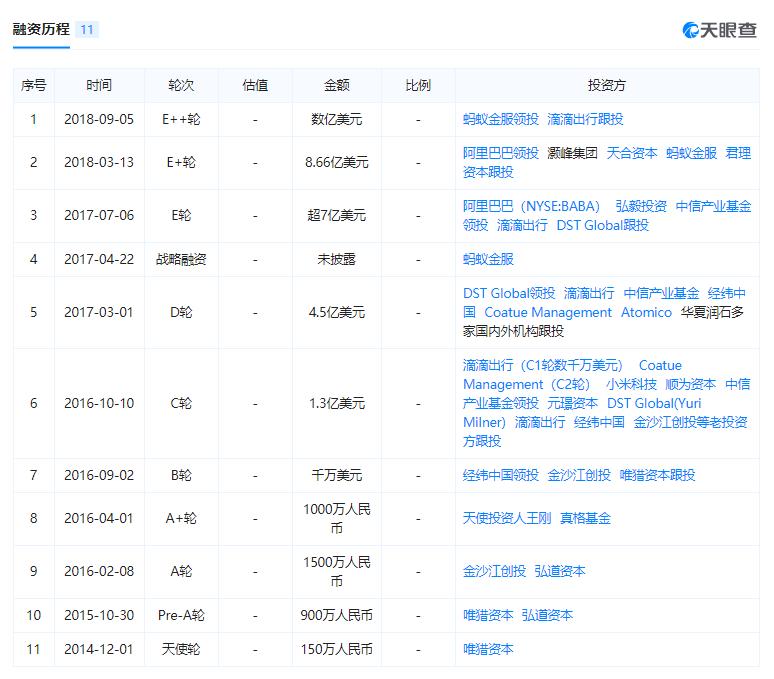Select the date cell 2014-12-01
This screenshot has width=774, height=679.
[x=99, y=650]
